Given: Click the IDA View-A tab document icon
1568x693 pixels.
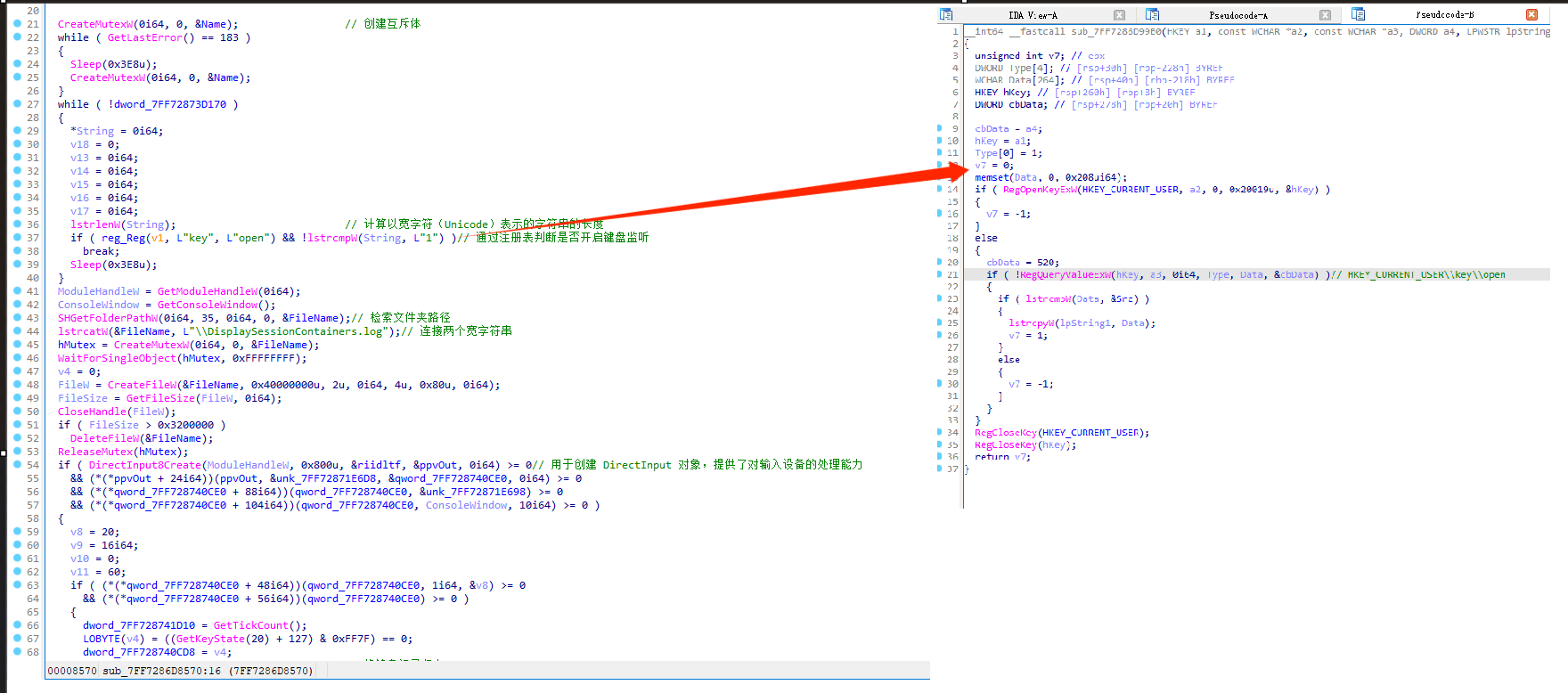Looking at the screenshot, I should (946, 14).
